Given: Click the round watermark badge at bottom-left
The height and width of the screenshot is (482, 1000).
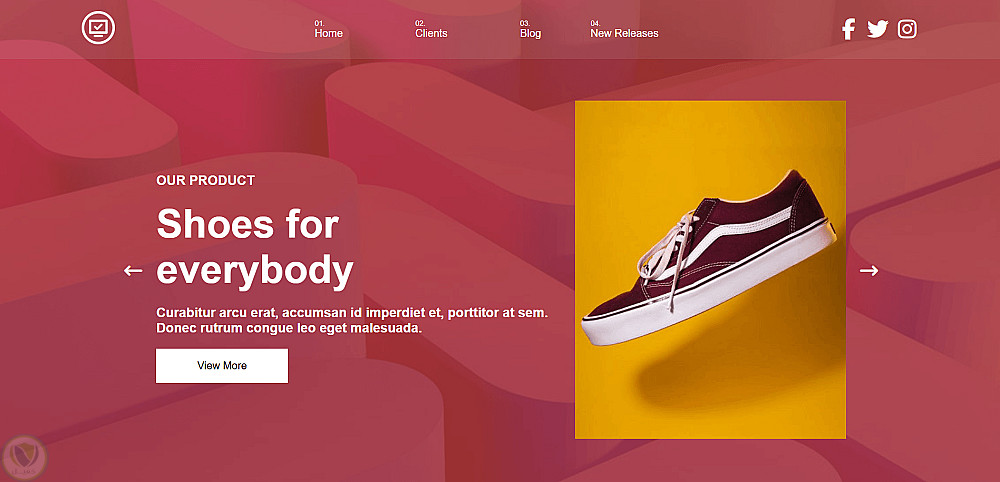Looking at the screenshot, I should coord(22,457).
